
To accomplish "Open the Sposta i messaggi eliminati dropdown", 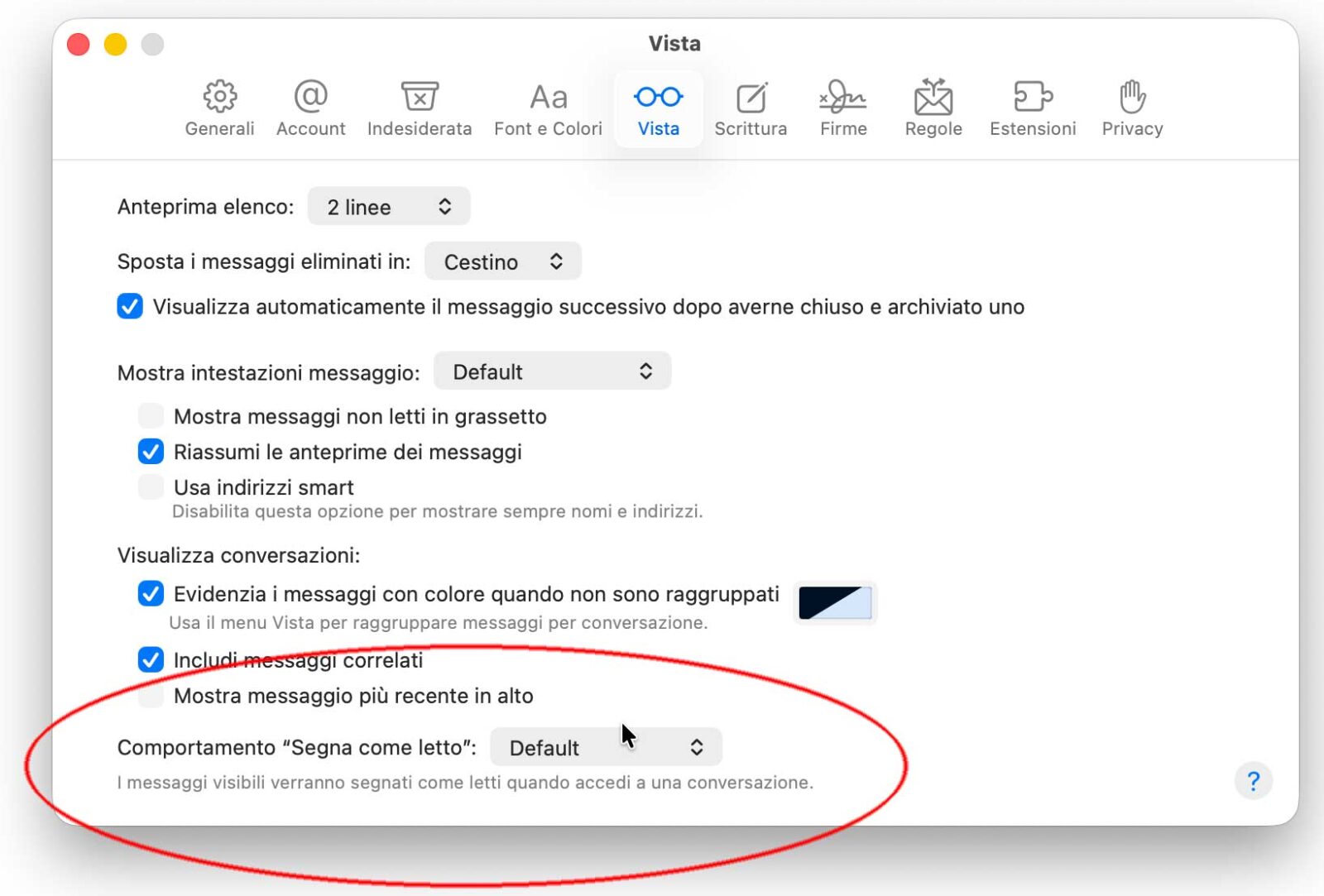I will point(502,261).
